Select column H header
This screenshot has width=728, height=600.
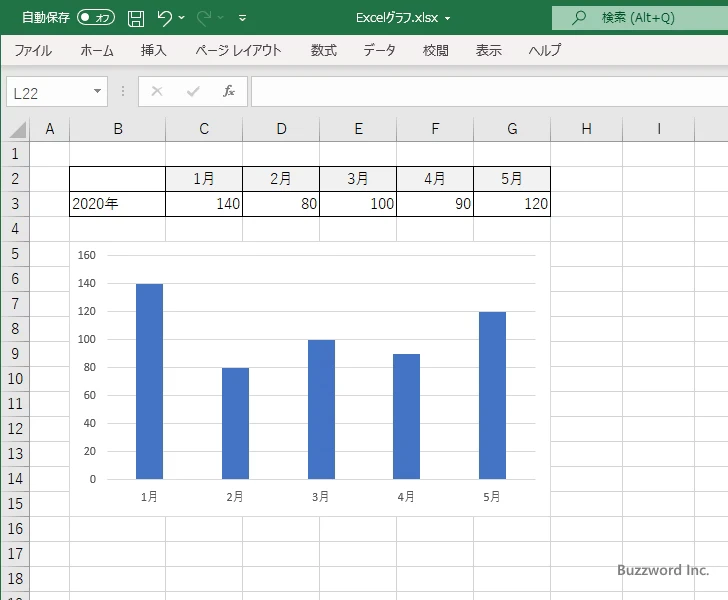586,129
